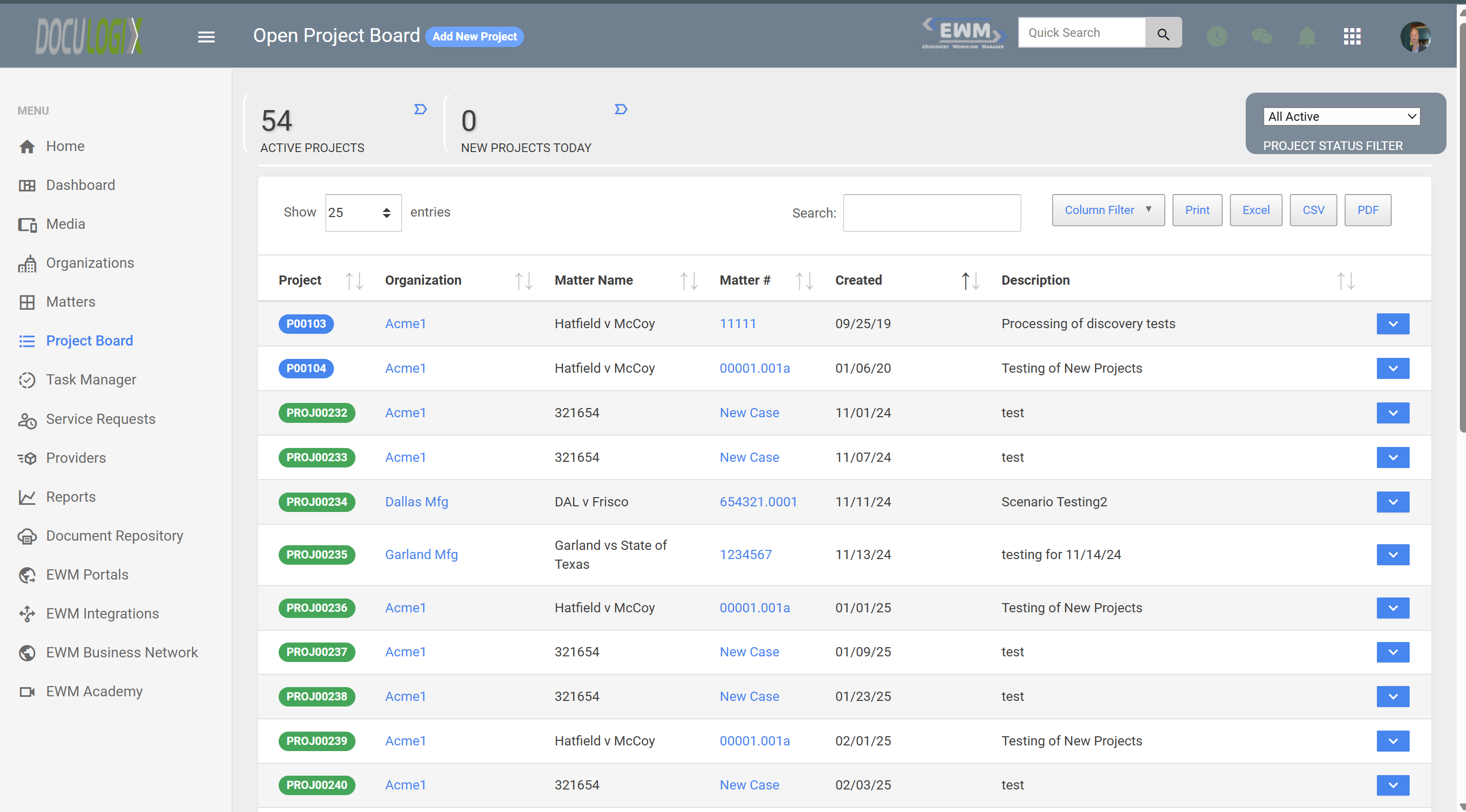Sort by Matter Name column arrows
This screenshot has height=812, width=1466.
[x=689, y=281]
